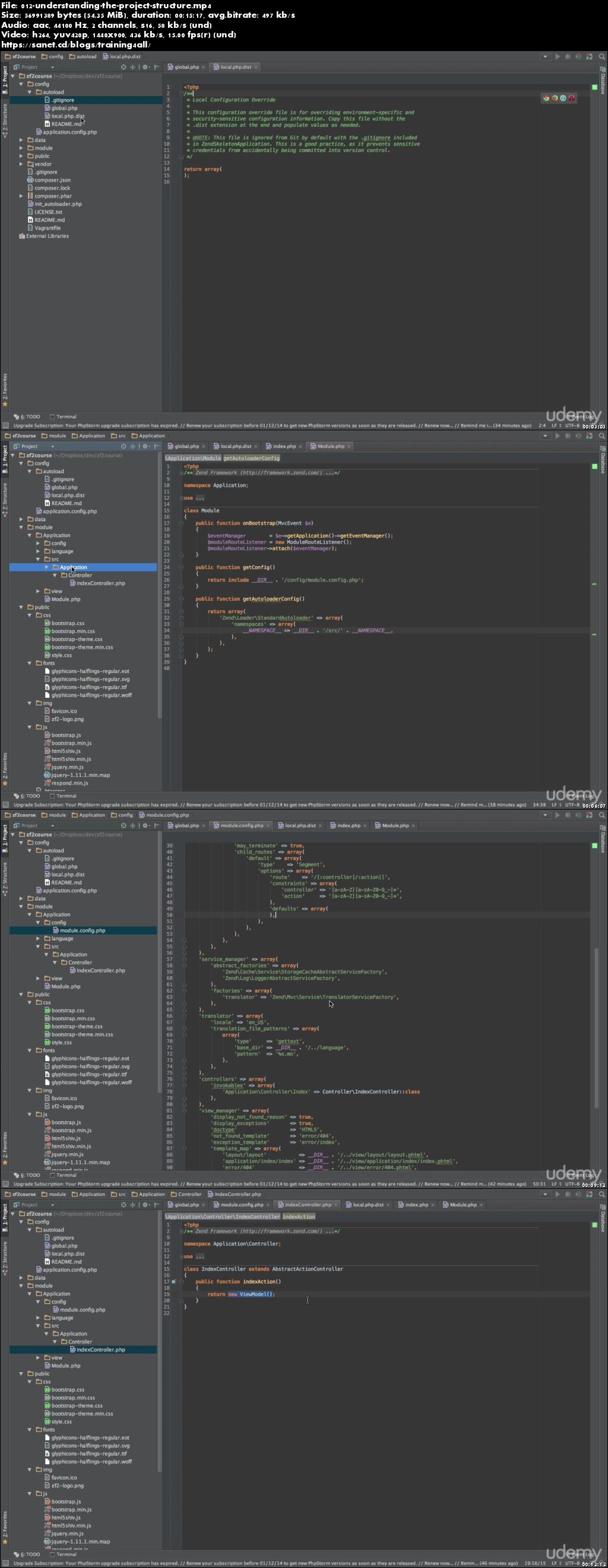The height and width of the screenshot is (1568, 608).
Task: Select highlighted IndexController.php in 00:12 frame tree
Action: [x=83, y=1350]
